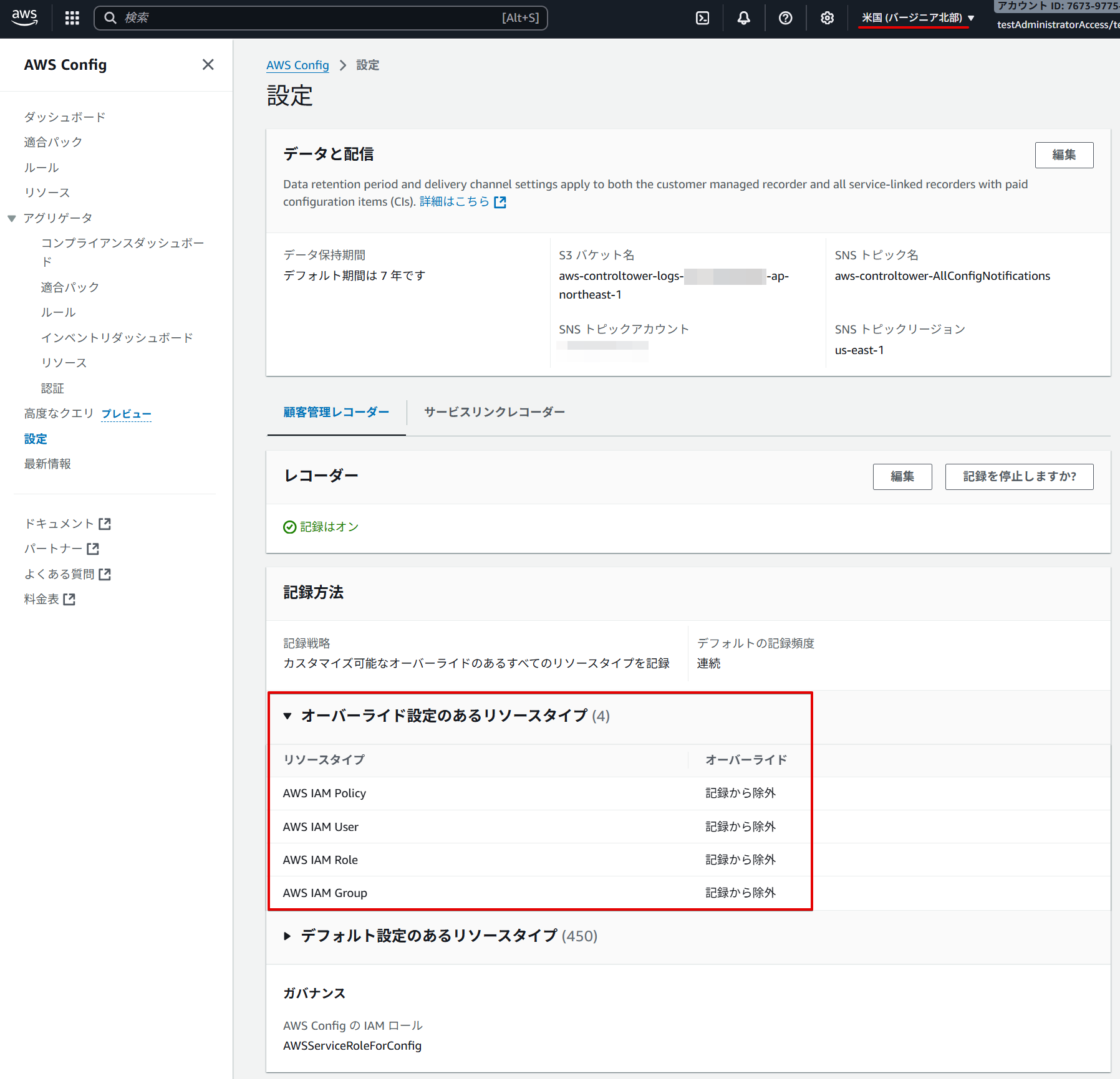The width and height of the screenshot is (1120, 1079).
Task: Select 設定 in sidebar
Action: (36, 439)
